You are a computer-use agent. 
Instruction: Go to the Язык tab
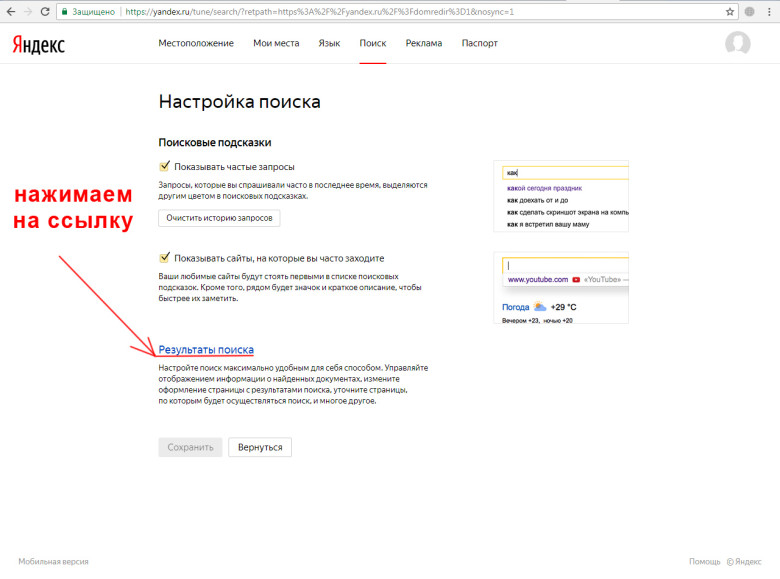pos(329,43)
